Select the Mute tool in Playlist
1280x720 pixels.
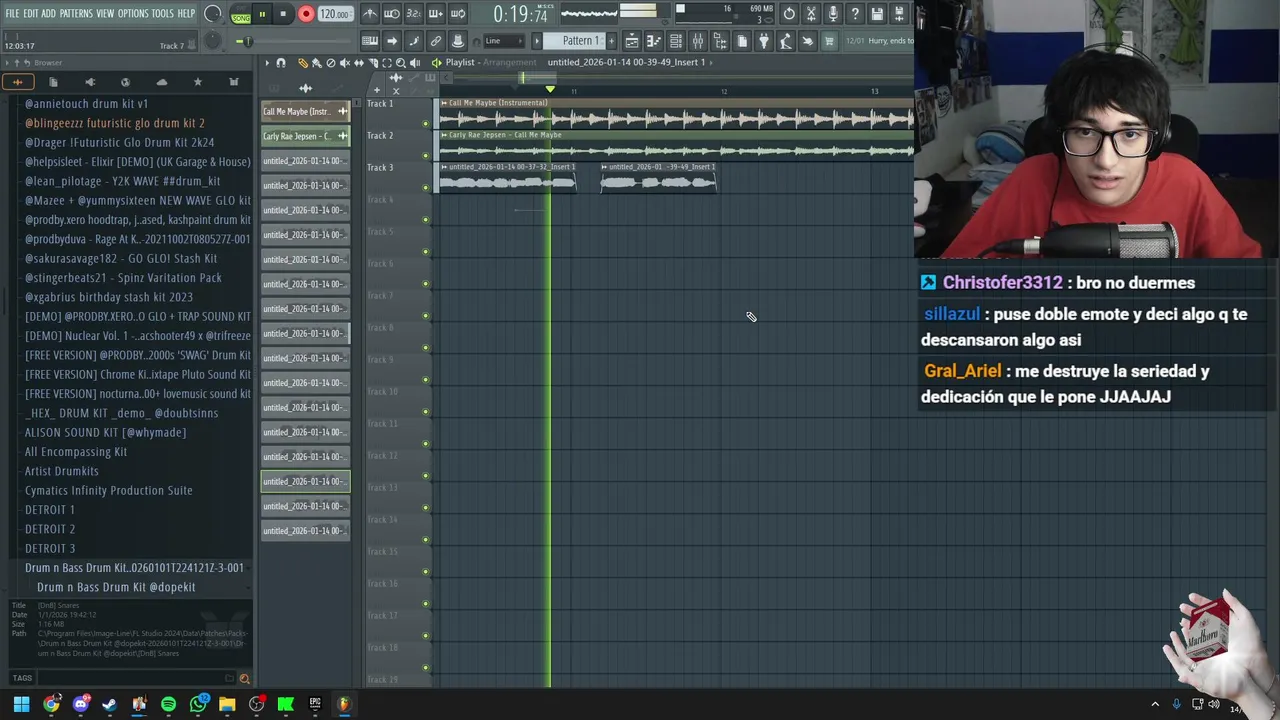point(345,63)
